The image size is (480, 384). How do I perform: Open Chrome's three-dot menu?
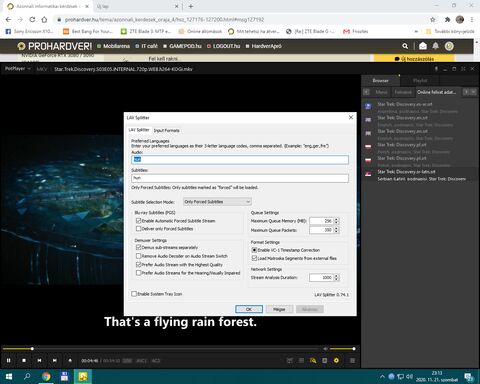coord(472,20)
